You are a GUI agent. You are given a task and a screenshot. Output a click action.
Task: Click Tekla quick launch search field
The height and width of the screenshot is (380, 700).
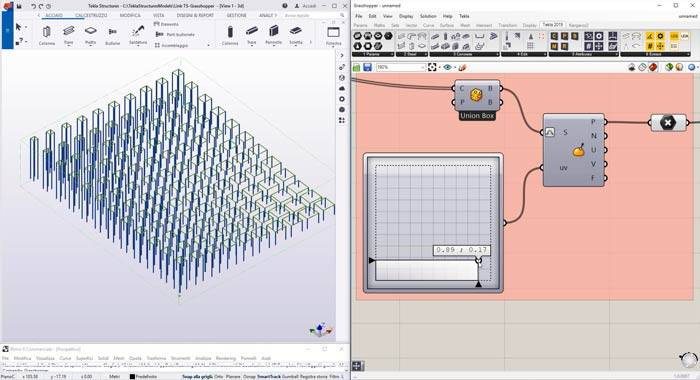click(x=315, y=15)
